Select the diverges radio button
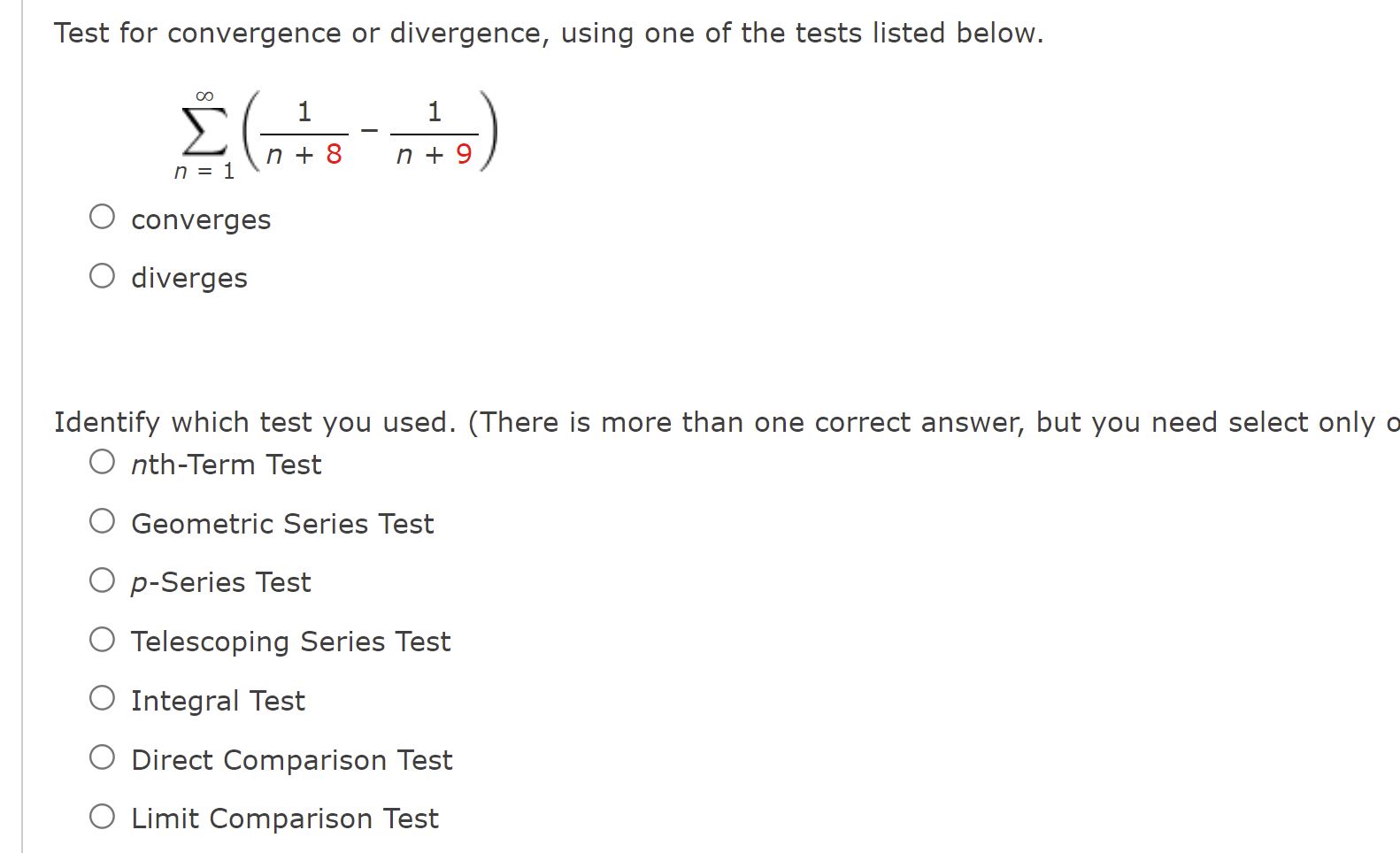This screenshot has height=853, width=1400. (102, 274)
